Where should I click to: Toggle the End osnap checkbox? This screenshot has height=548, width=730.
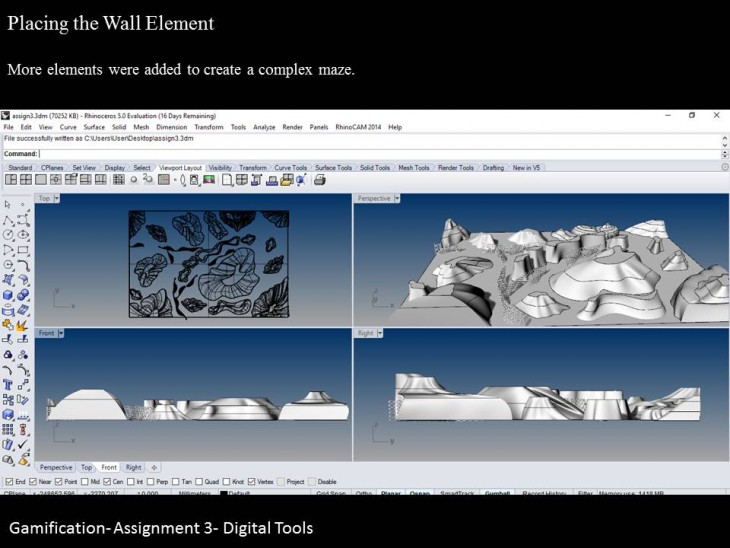point(8,481)
